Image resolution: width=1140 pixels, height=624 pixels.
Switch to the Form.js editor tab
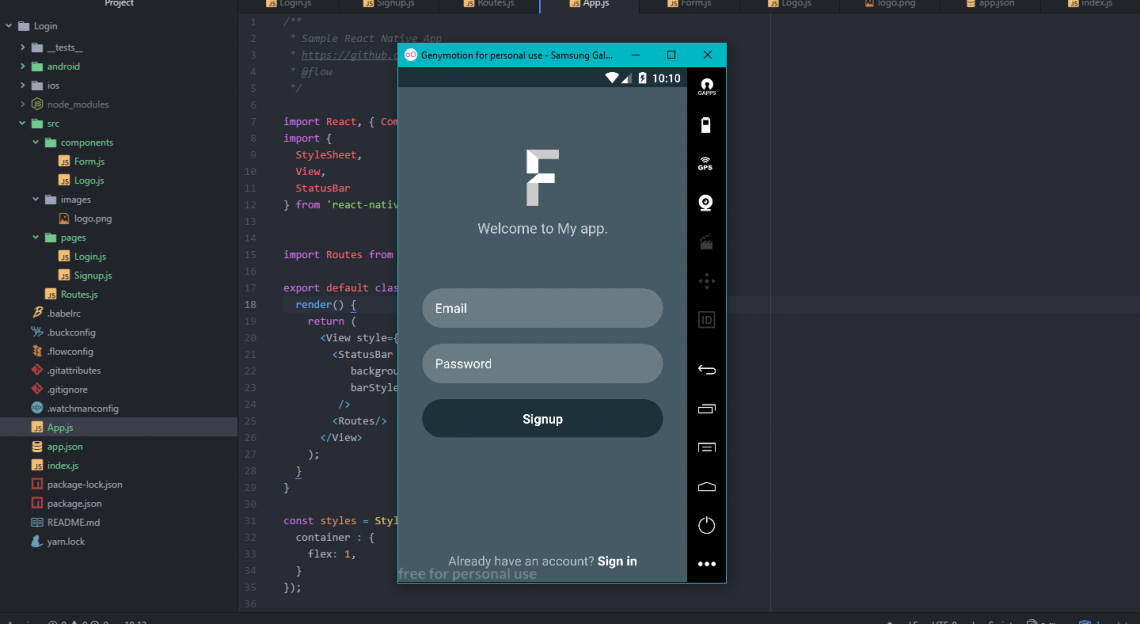click(x=690, y=5)
